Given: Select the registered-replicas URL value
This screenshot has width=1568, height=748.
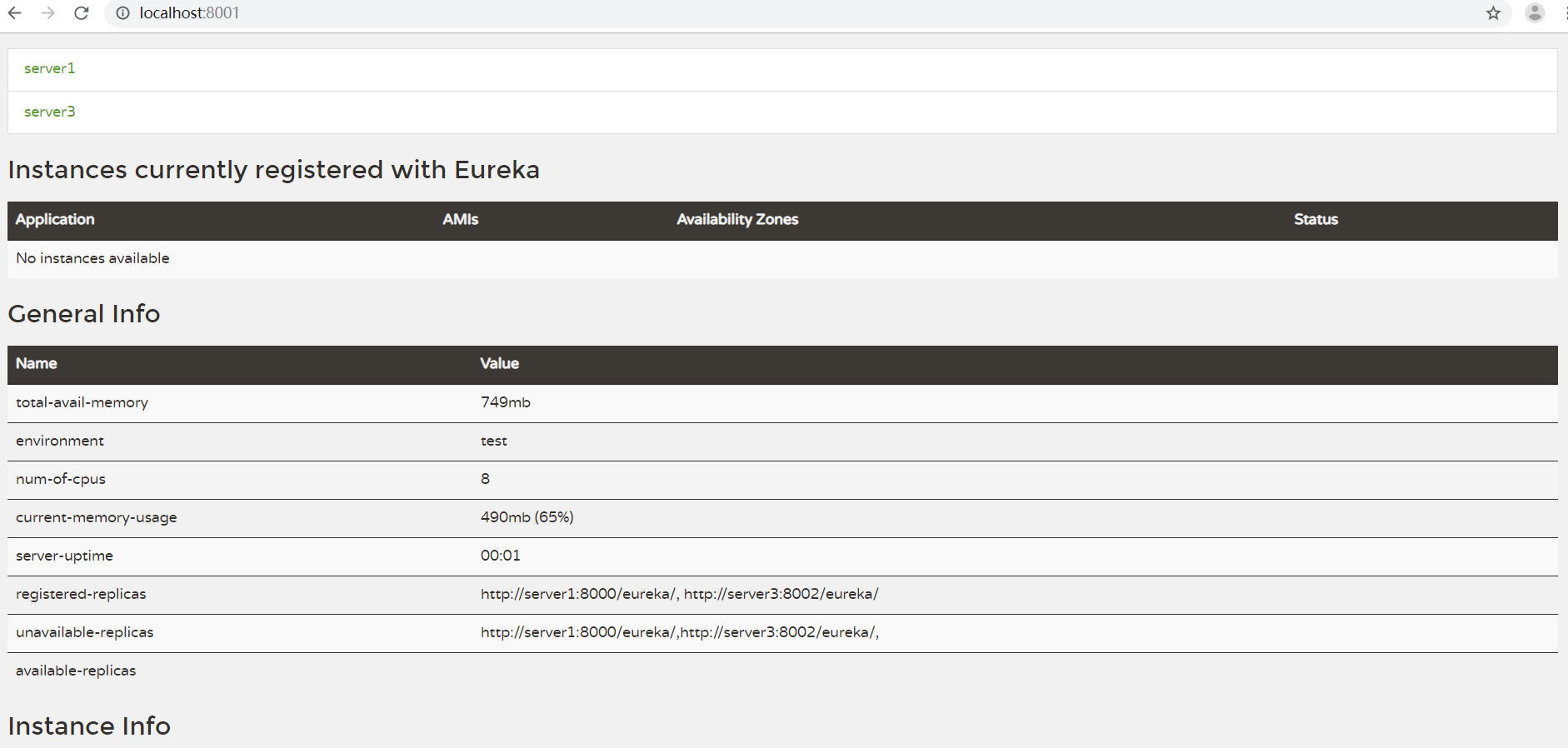Looking at the screenshot, I should pos(680,594).
